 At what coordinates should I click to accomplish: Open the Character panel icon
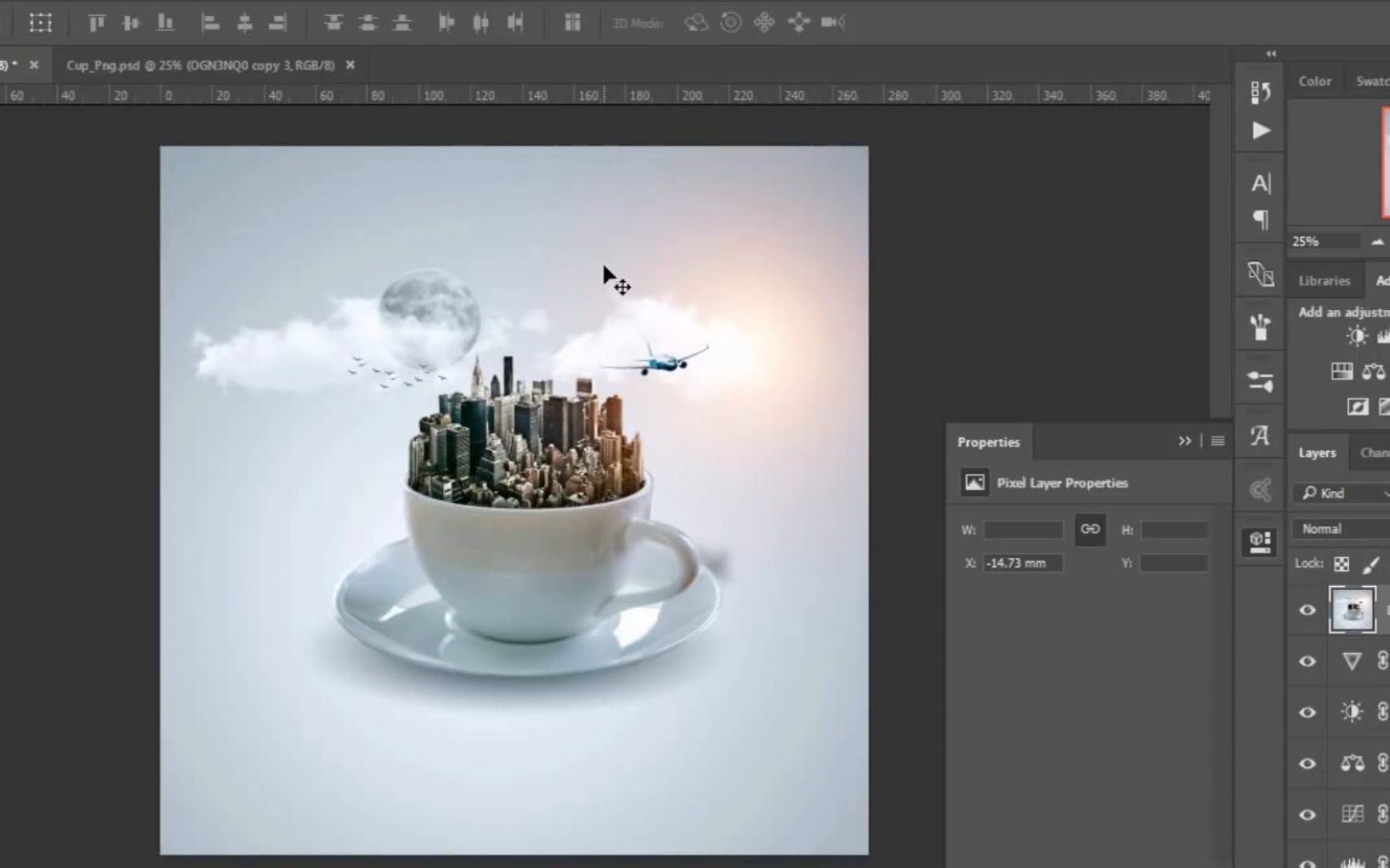click(x=1260, y=183)
